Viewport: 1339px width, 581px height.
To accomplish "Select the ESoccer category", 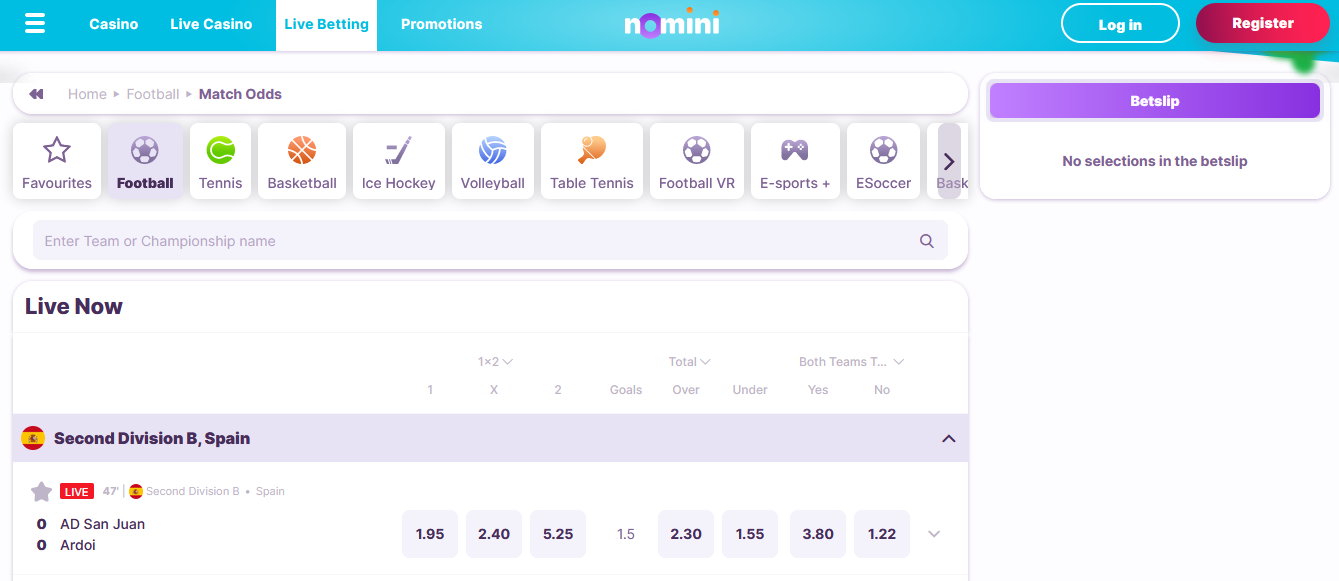I will pyautogui.click(x=884, y=161).
